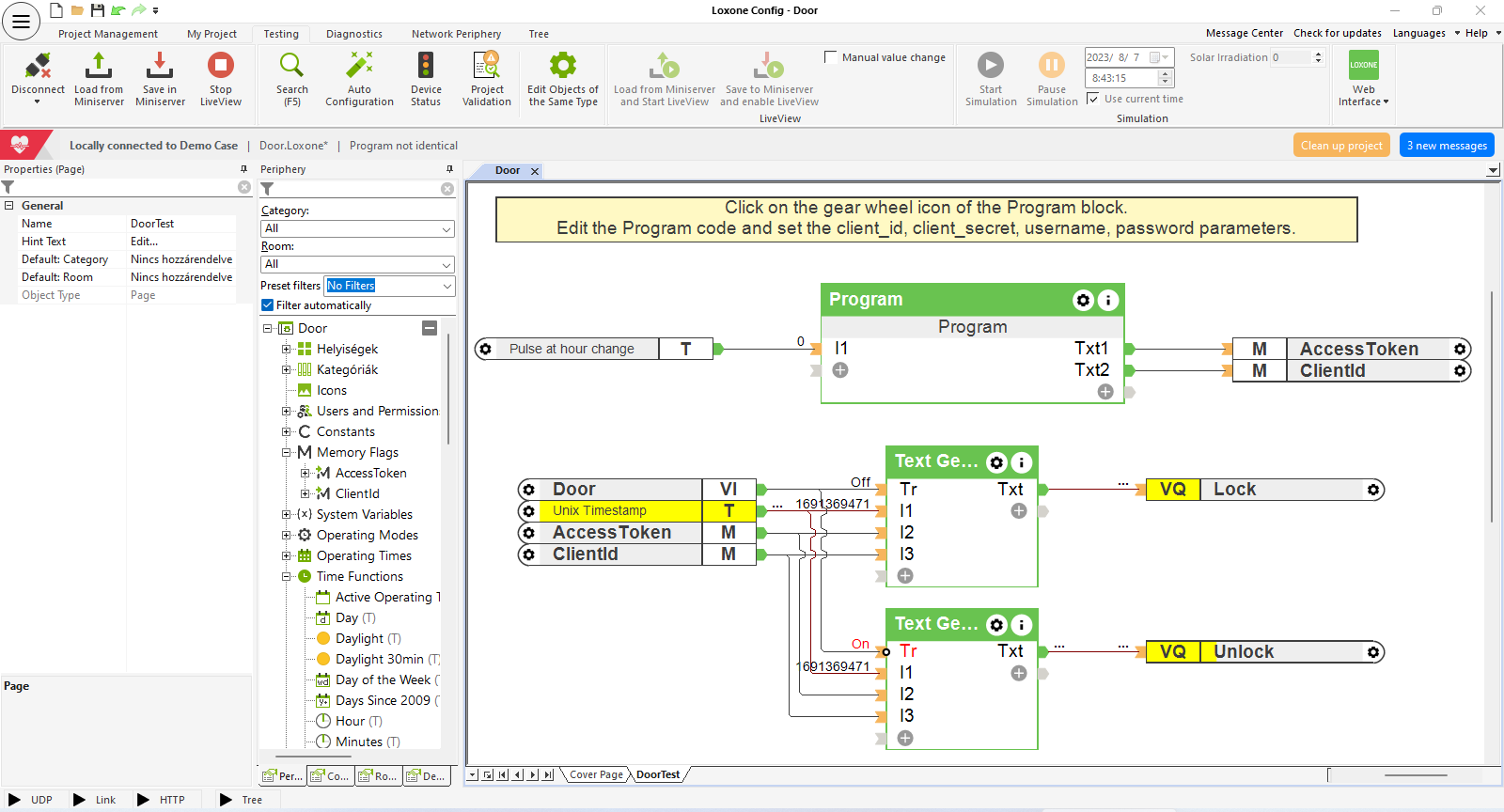Open the Web Interface
This screenshot has width=1504, height=812.
[x=1364, y=67]
